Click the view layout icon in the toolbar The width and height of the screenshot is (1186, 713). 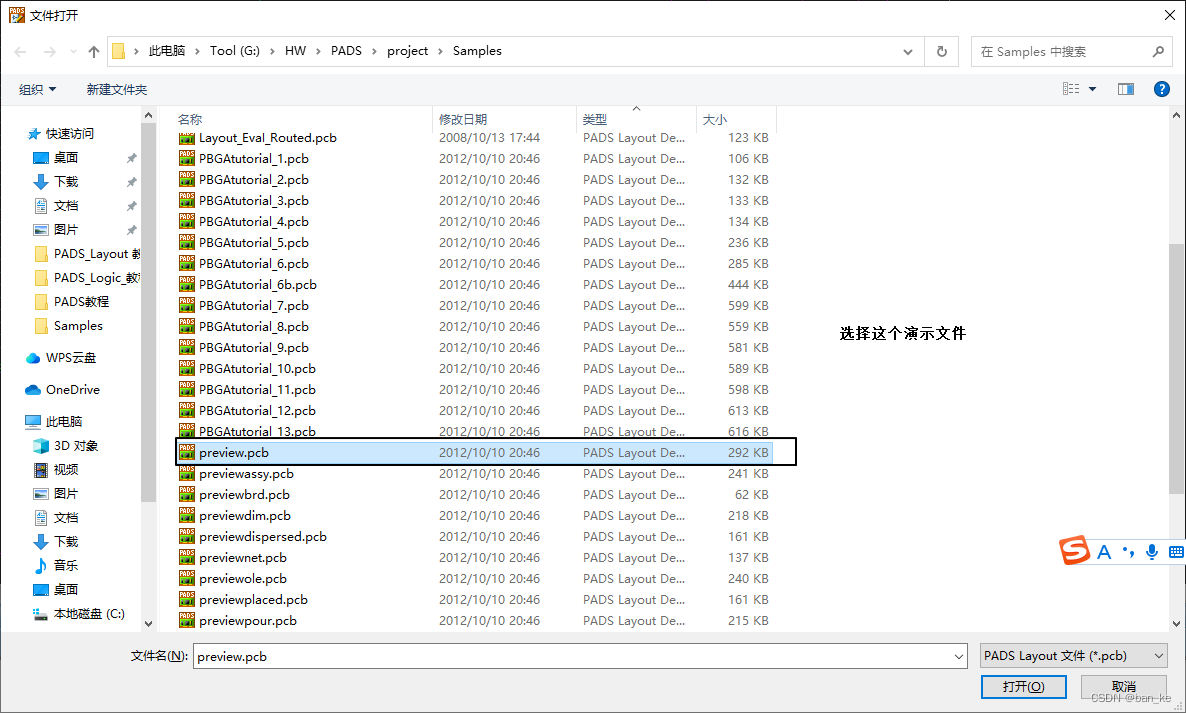[x=1071, y=88]
